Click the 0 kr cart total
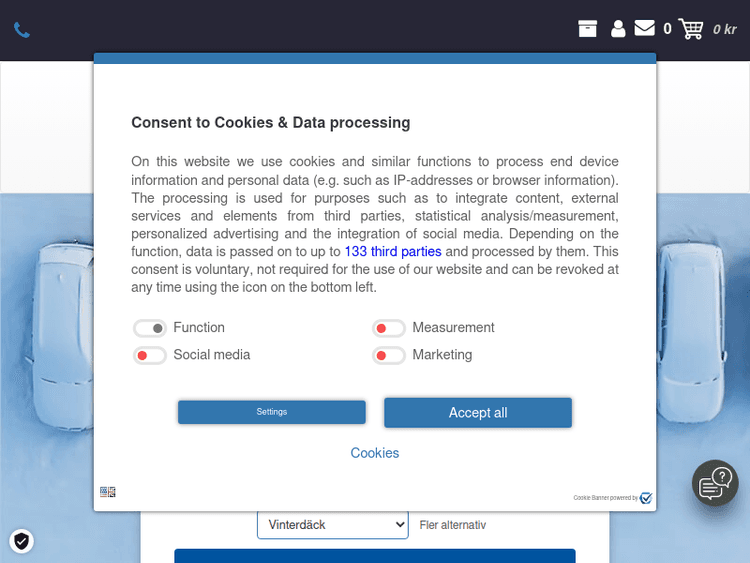This screenshot has width=750, height=563. (725, 29)
